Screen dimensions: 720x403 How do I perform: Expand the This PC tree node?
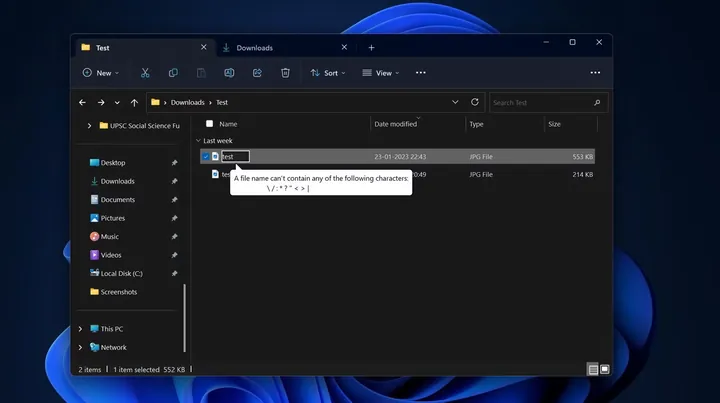click(x=80, y=329)
